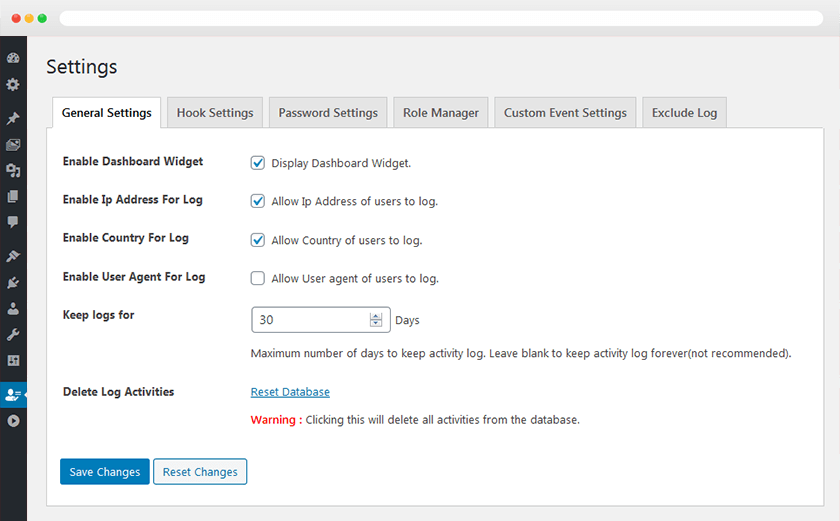Open Comments speech bubble icon
Image resolution: width=840 pixels, height=521 pixels.
pyautogui.click(x=13, y=222)
